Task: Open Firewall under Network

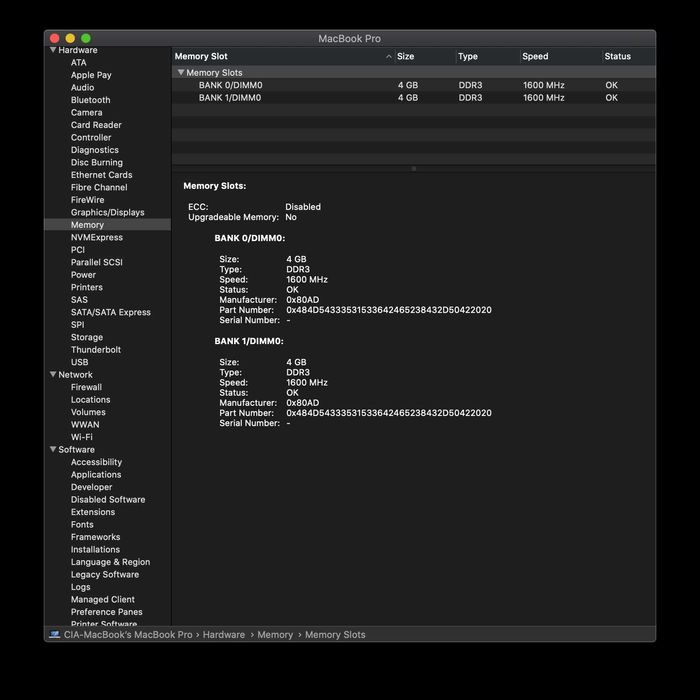Action: coord(86,387)
